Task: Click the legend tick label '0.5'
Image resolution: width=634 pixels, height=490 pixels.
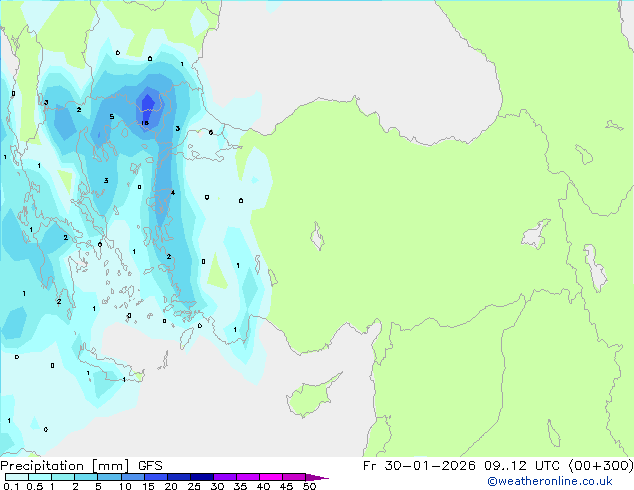Action: click(34, 486)
